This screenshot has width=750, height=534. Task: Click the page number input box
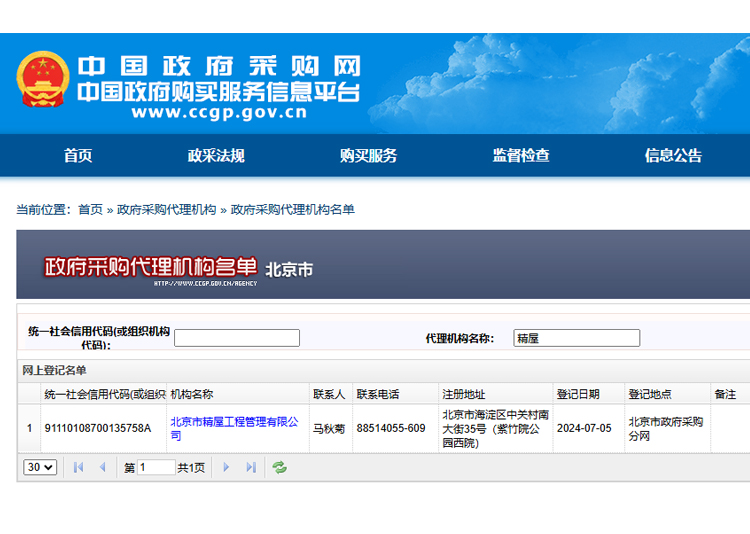pos(156,468)
